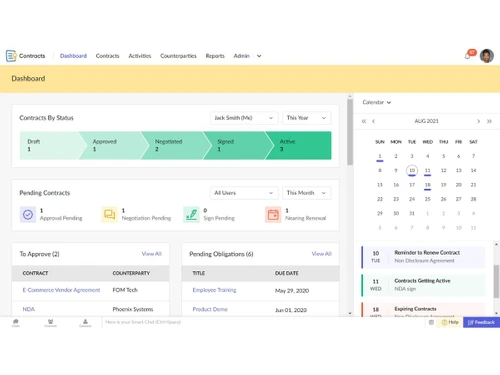Click the May 29, 2020 due date
Image resolution: width=500 pixels, height=375 pixels.
coord(292,291)
